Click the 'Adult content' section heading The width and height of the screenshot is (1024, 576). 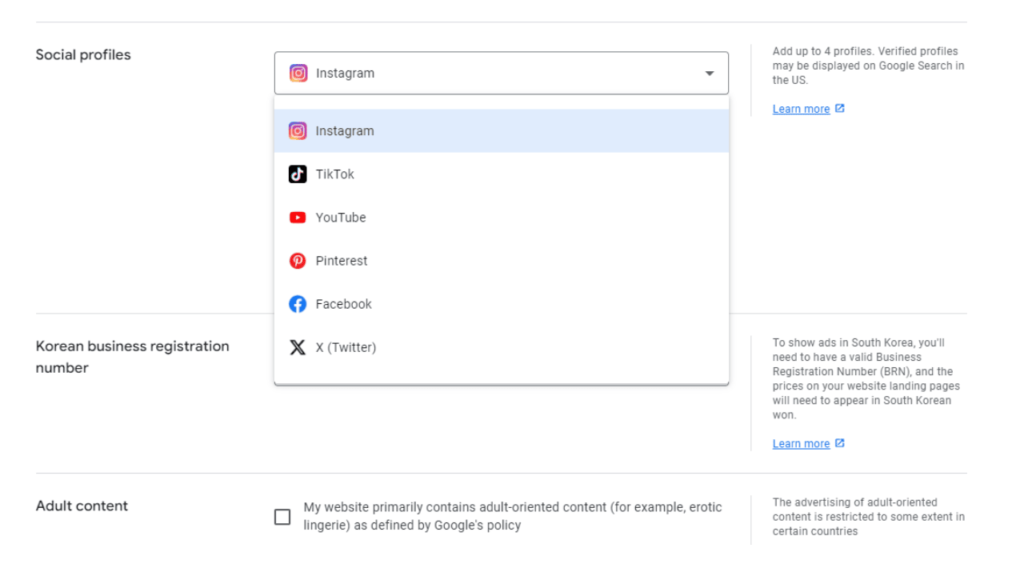point(82,506)
